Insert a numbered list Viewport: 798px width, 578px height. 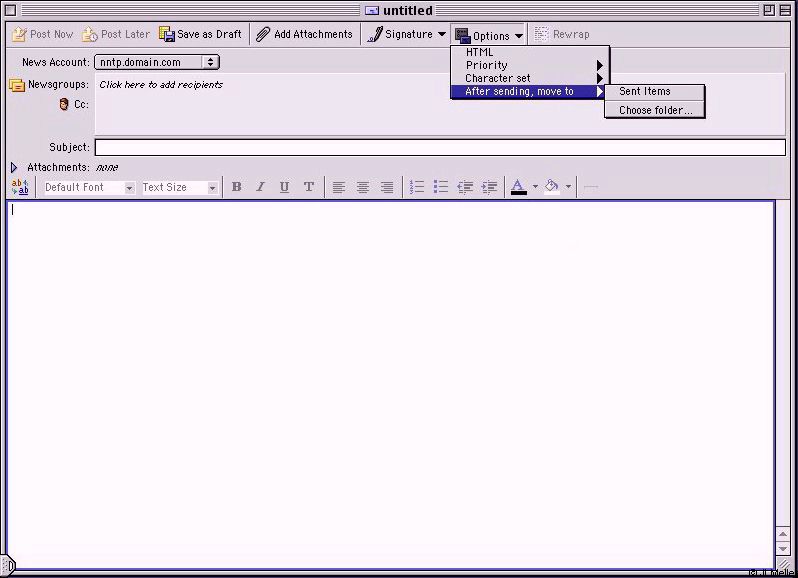click(x=417, y=187)
